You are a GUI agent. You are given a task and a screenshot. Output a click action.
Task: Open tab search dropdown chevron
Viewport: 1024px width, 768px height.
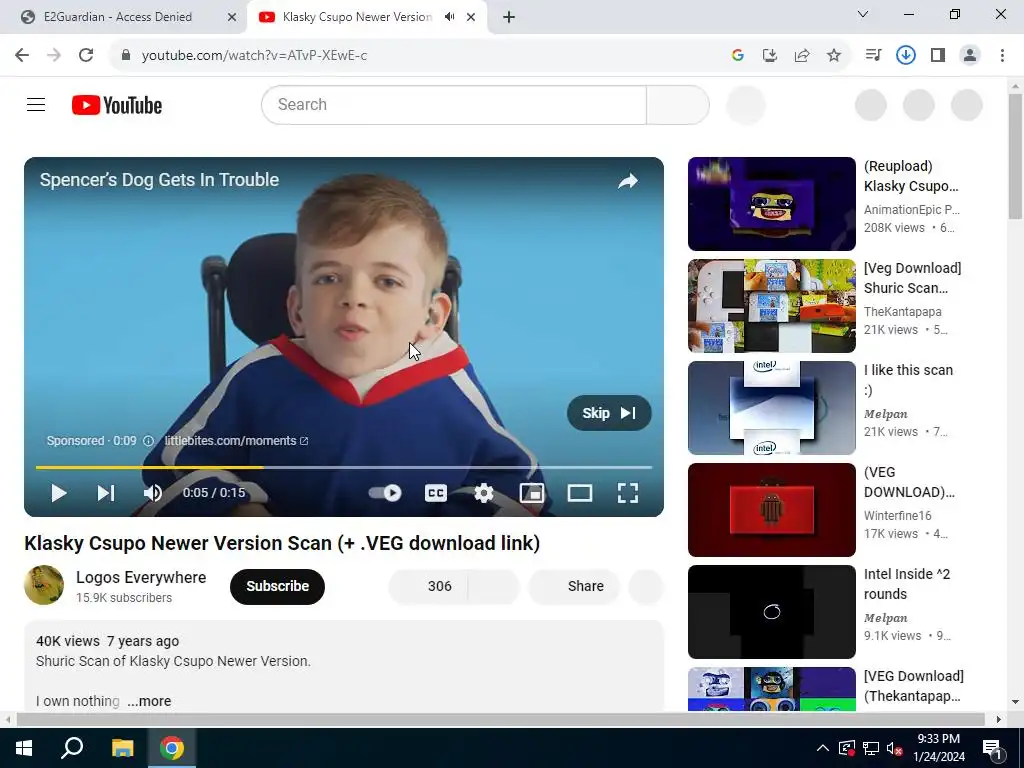pyautogui.click(x=863, y=14)
